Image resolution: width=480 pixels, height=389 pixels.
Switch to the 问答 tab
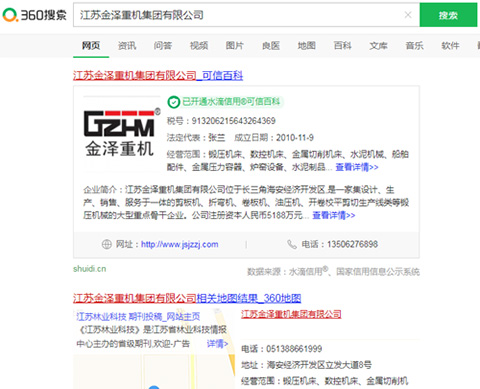pyautogui.click(x=163, y=46)
